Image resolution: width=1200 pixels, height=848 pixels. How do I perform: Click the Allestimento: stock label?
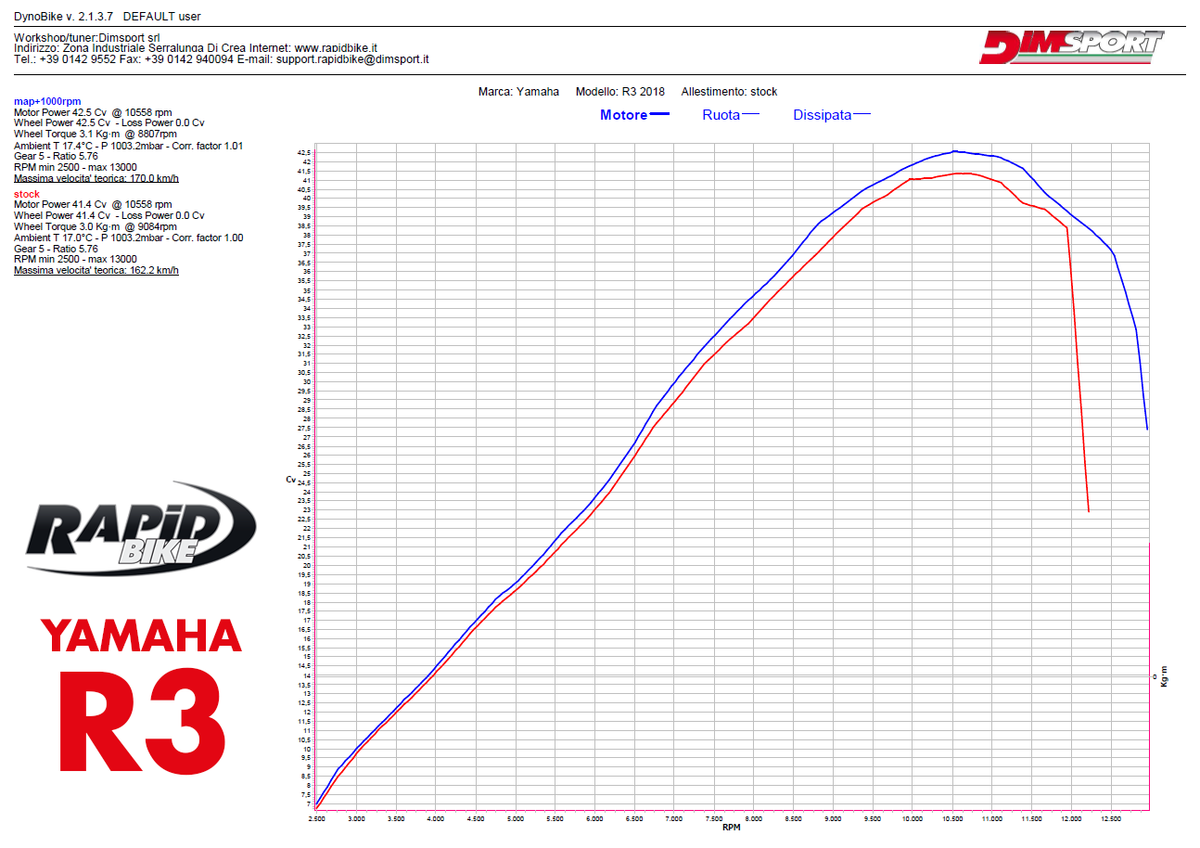(729, 91)
